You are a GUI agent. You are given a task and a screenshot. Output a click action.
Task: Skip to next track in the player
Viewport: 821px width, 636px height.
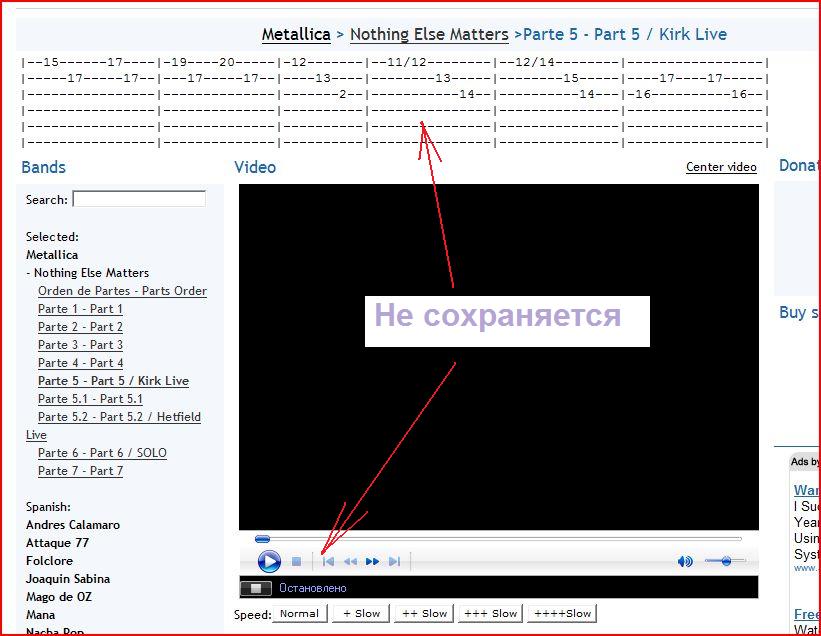pyautogui.click(x=394, y=562)
